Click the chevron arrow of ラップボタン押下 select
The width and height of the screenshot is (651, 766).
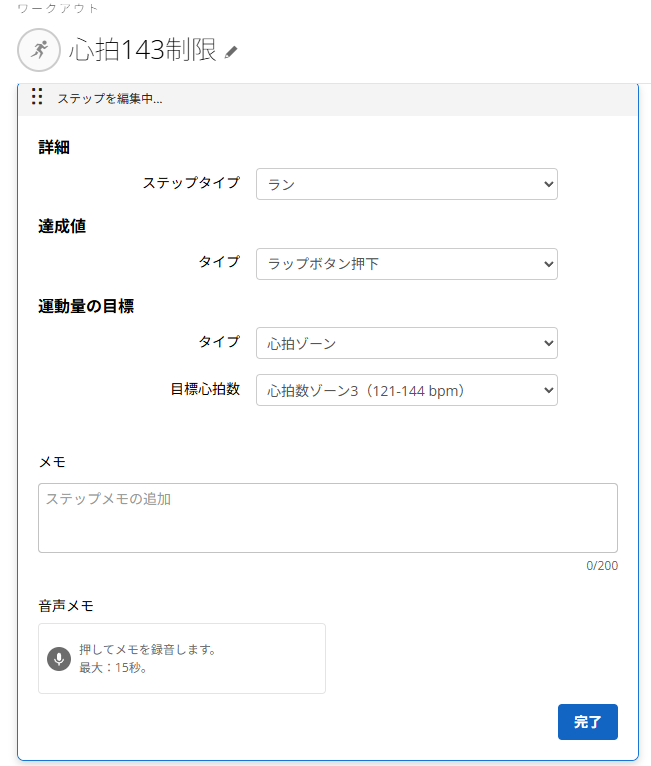point(548,264)
